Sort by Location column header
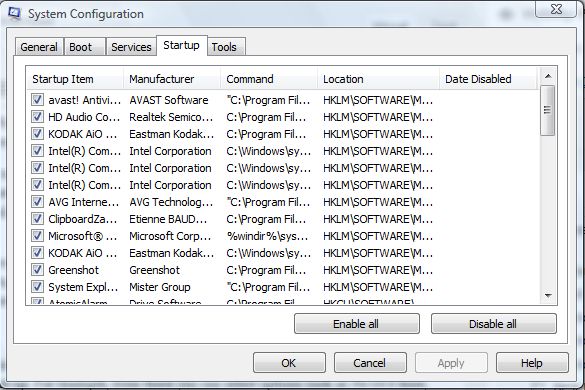This screenshot has height=390, width=585. coord(378,79)
